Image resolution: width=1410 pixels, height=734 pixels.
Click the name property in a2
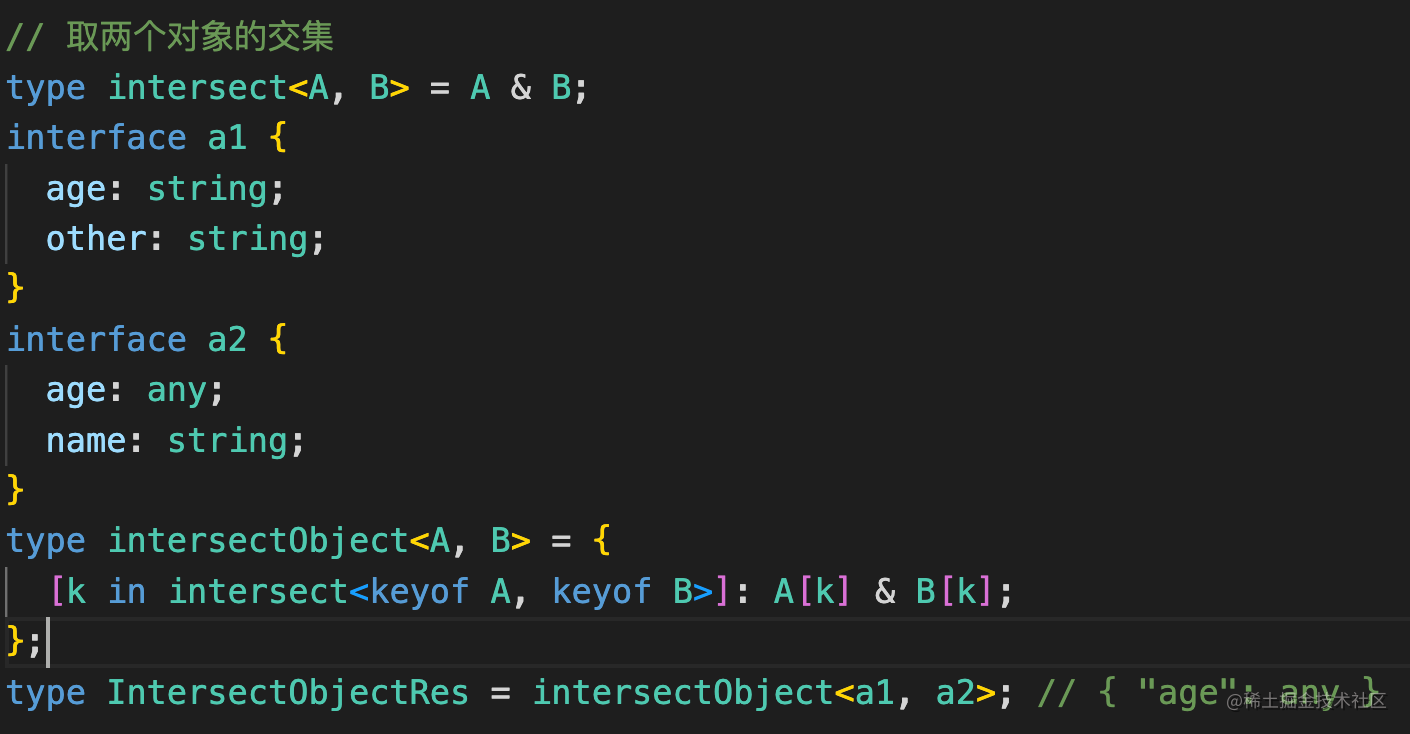(85, 441)
